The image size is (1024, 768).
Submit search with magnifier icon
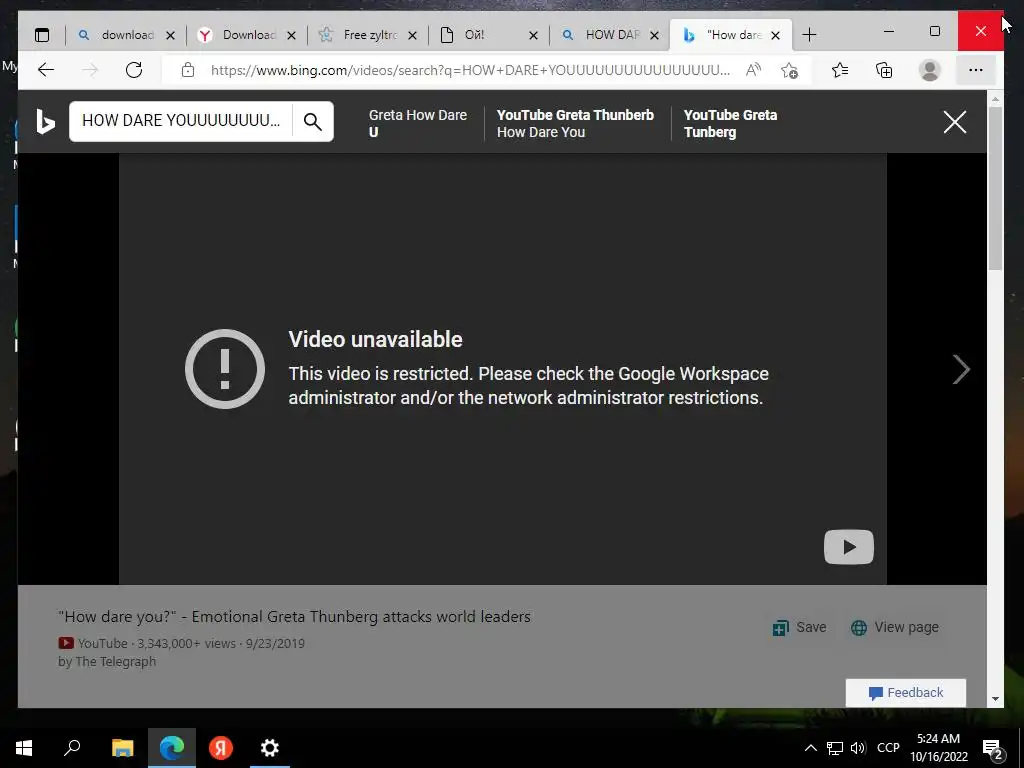313,121
